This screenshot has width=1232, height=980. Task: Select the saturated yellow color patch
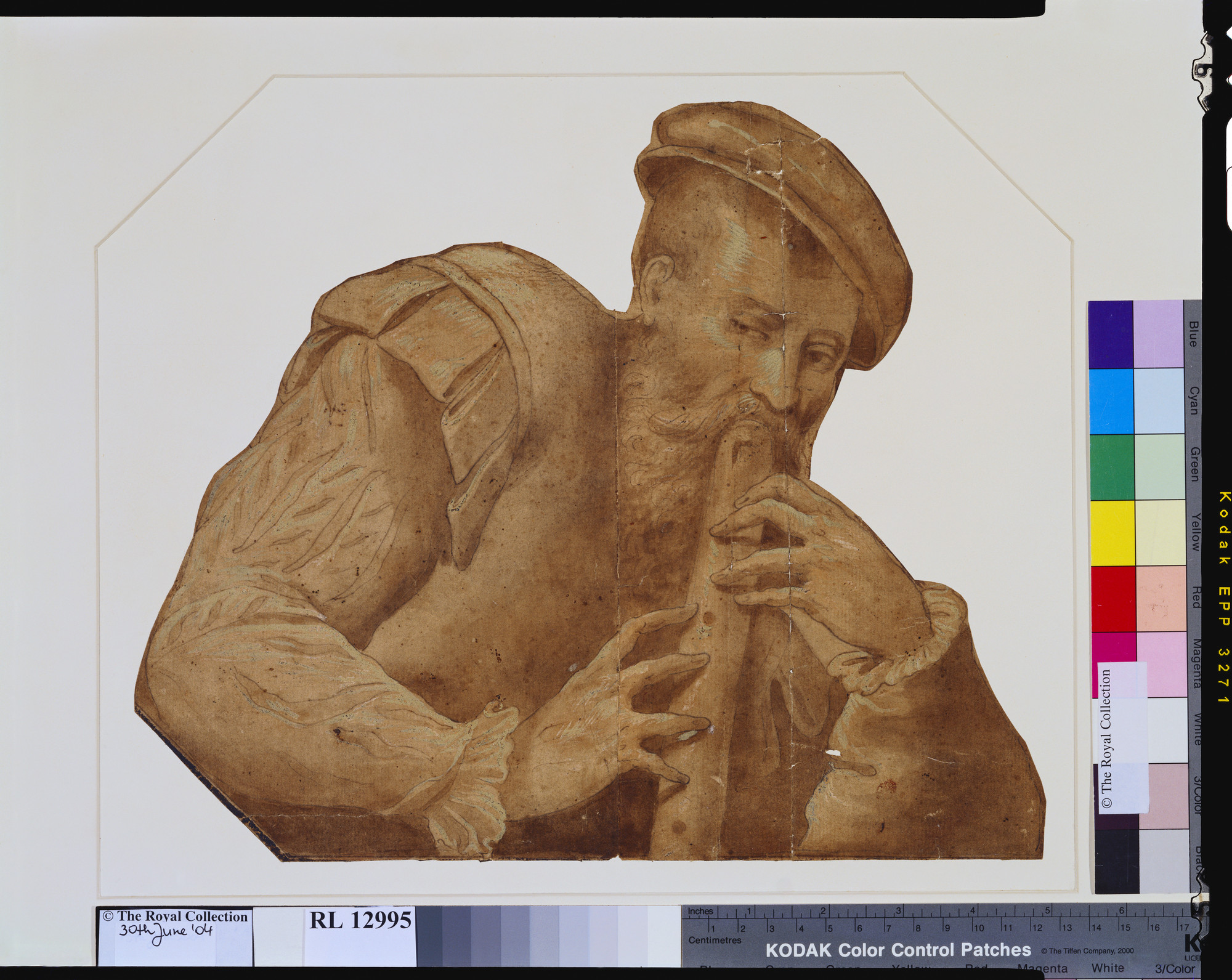[1112, 533]
